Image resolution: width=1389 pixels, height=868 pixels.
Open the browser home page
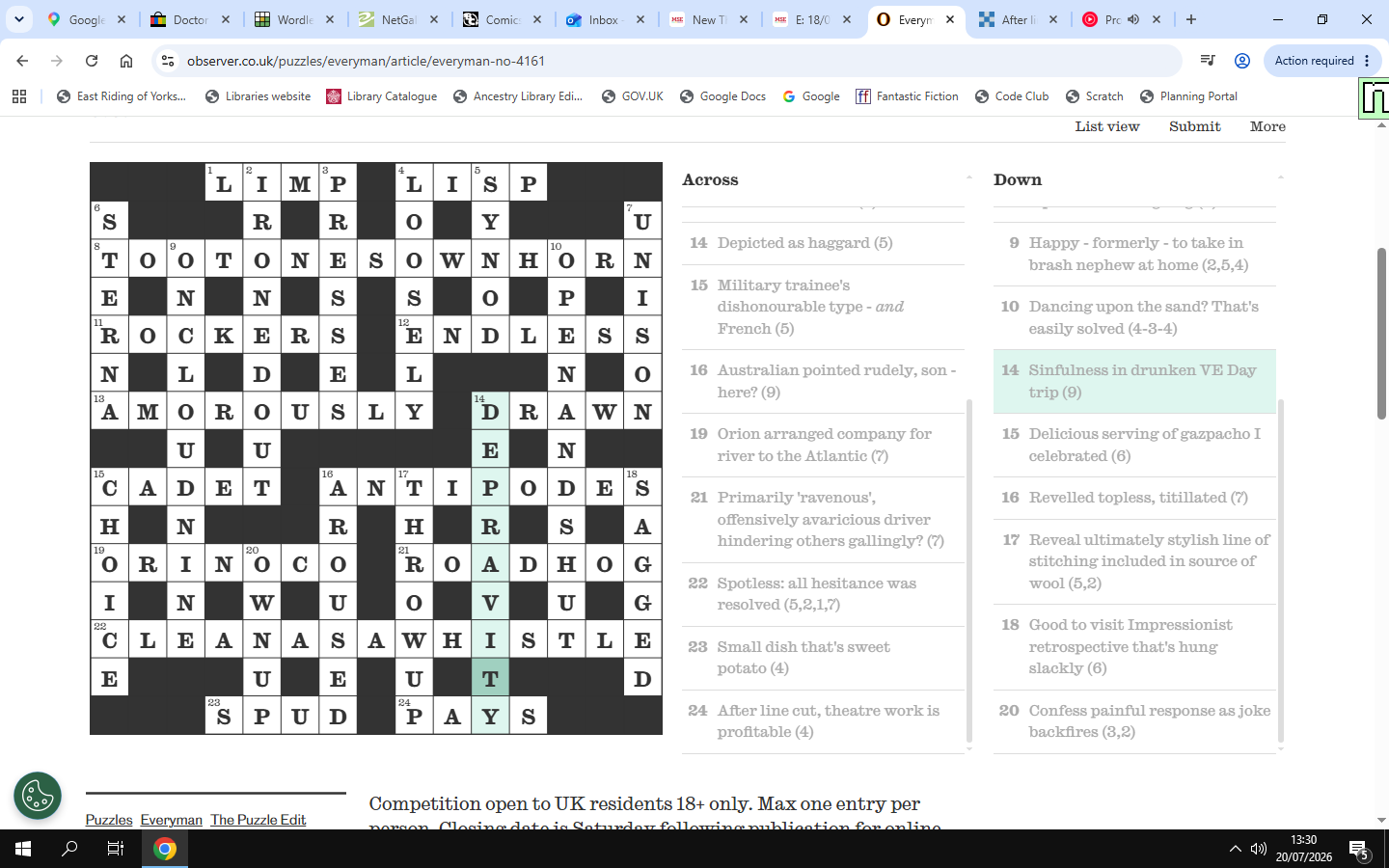126,61
